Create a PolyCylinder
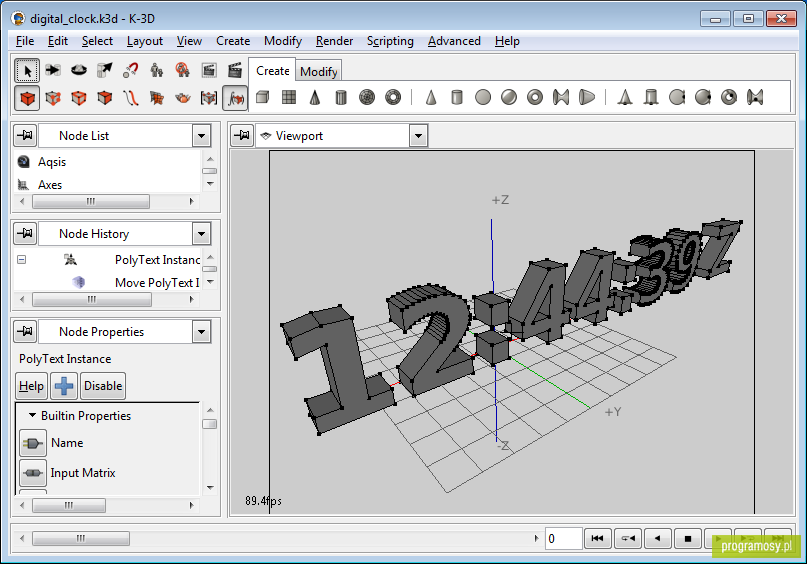The image size is (807, 564). coord(341,97)
